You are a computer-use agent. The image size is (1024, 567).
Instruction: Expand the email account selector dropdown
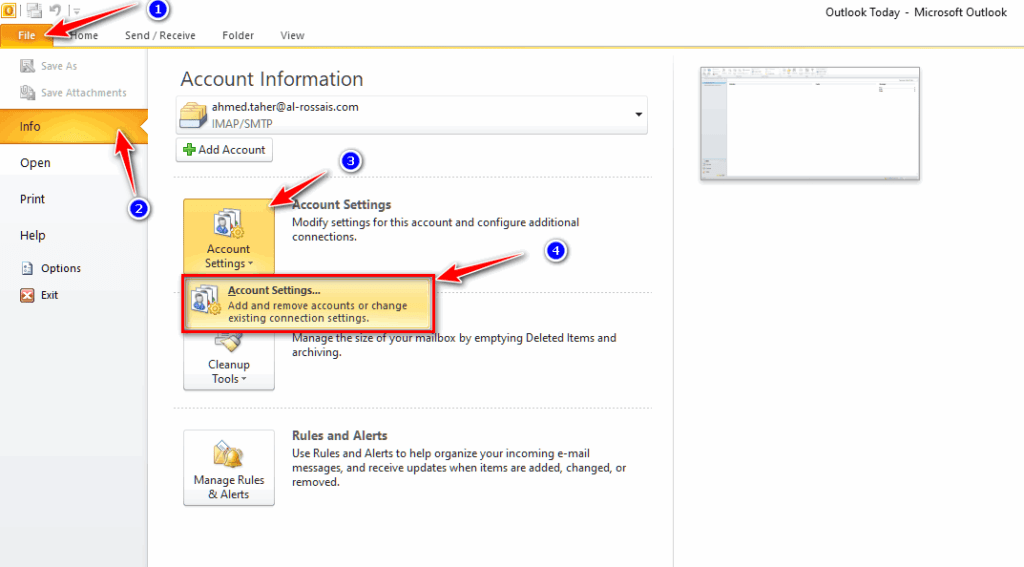pyautogui.click(x=638, y=115)
